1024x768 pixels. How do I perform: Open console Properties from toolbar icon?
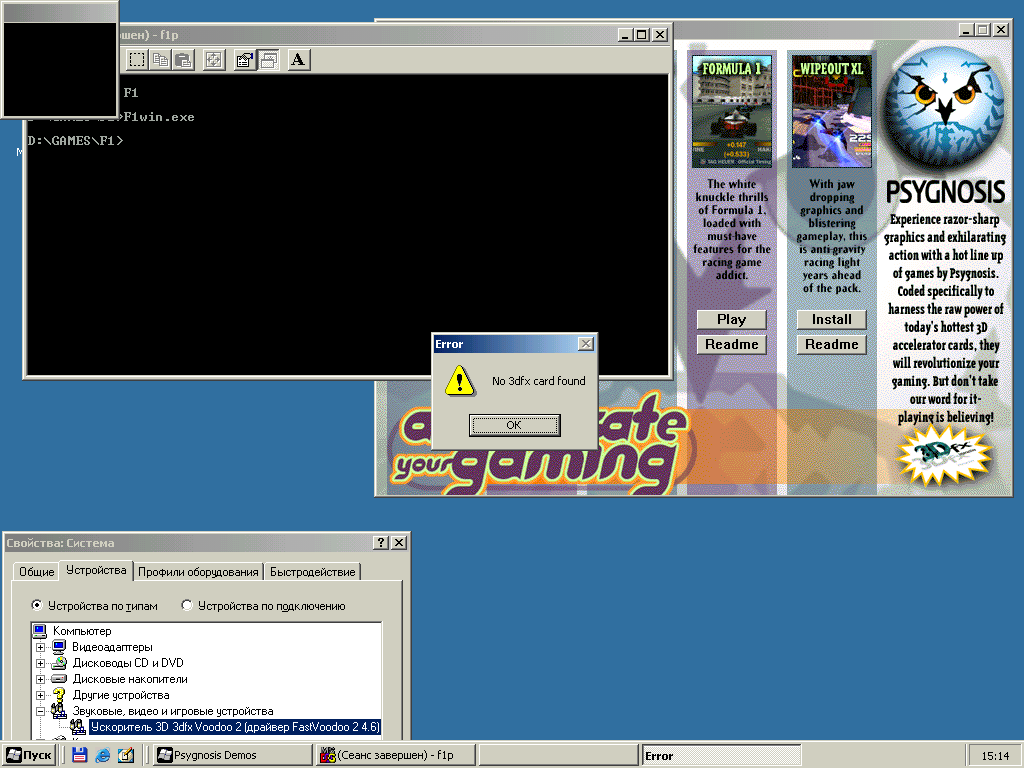[244, 60]
